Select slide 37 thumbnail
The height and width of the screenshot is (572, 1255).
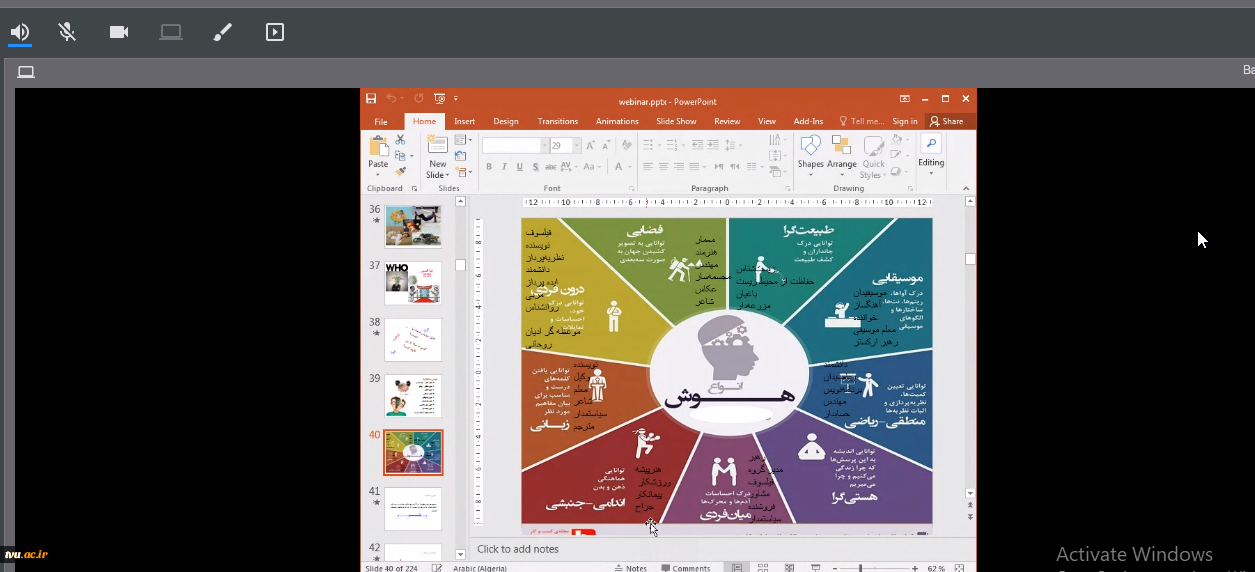413,283
